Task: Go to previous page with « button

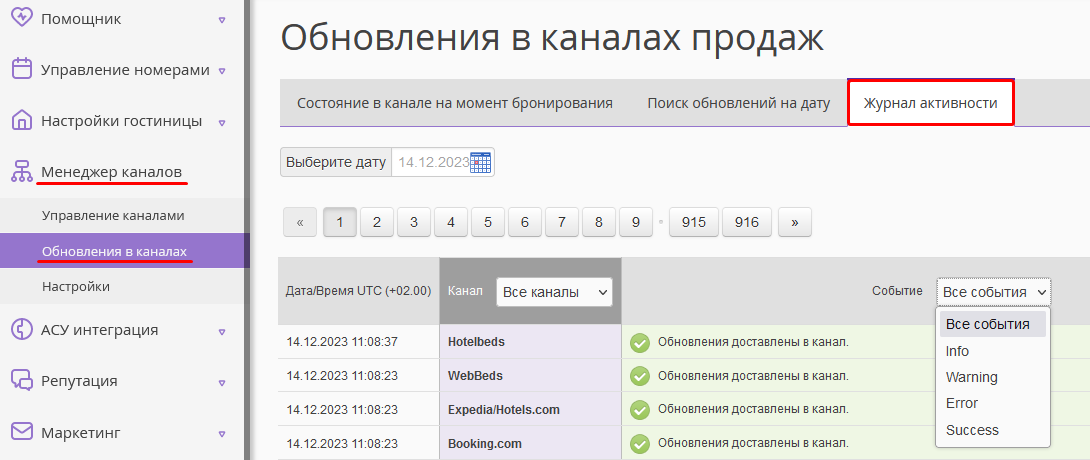Action: [x=300, y=222]
